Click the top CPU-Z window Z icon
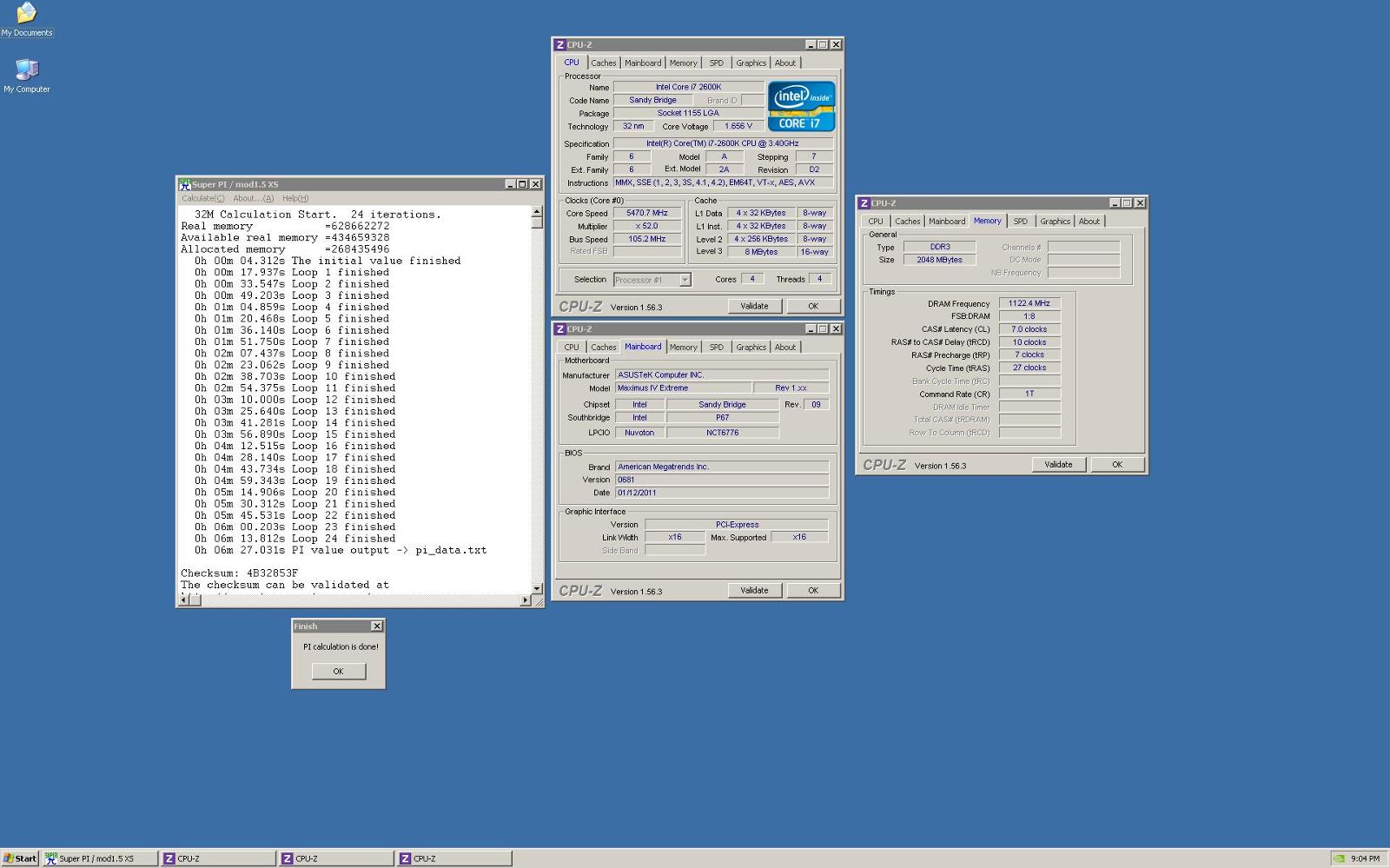 560,44
